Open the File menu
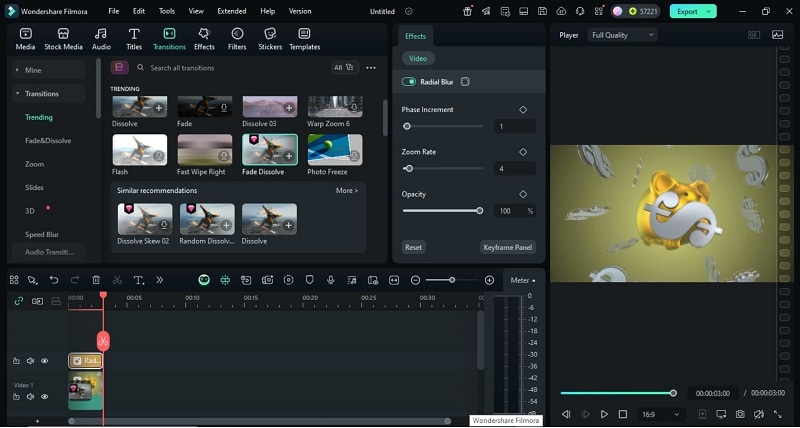The height and width of the screenshot is (428, 800). click(114, 11)
